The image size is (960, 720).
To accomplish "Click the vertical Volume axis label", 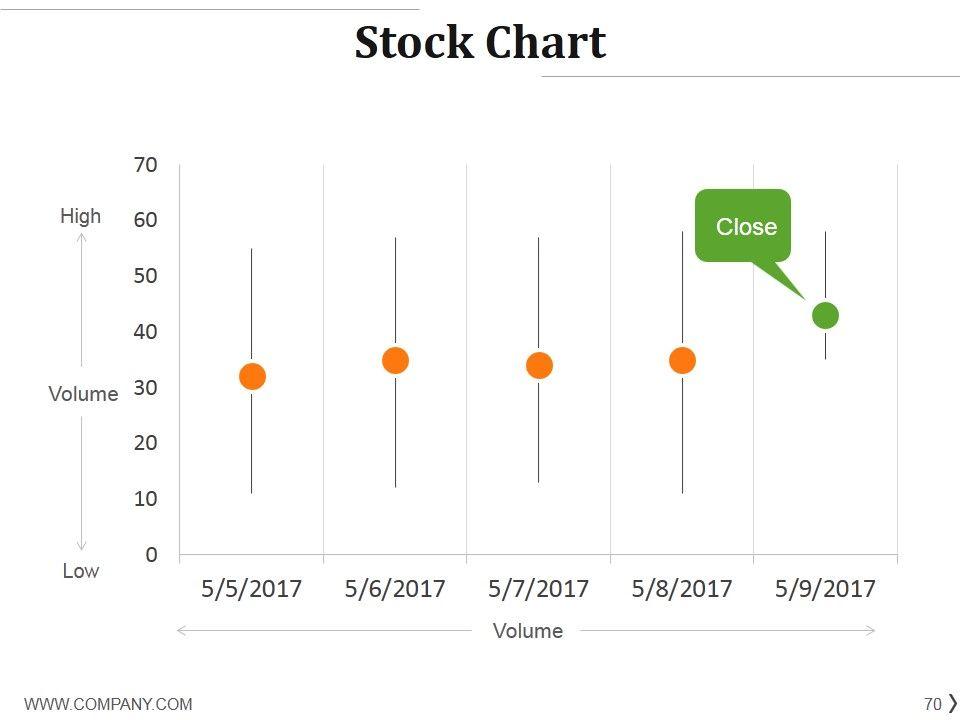I will point(83,394).
